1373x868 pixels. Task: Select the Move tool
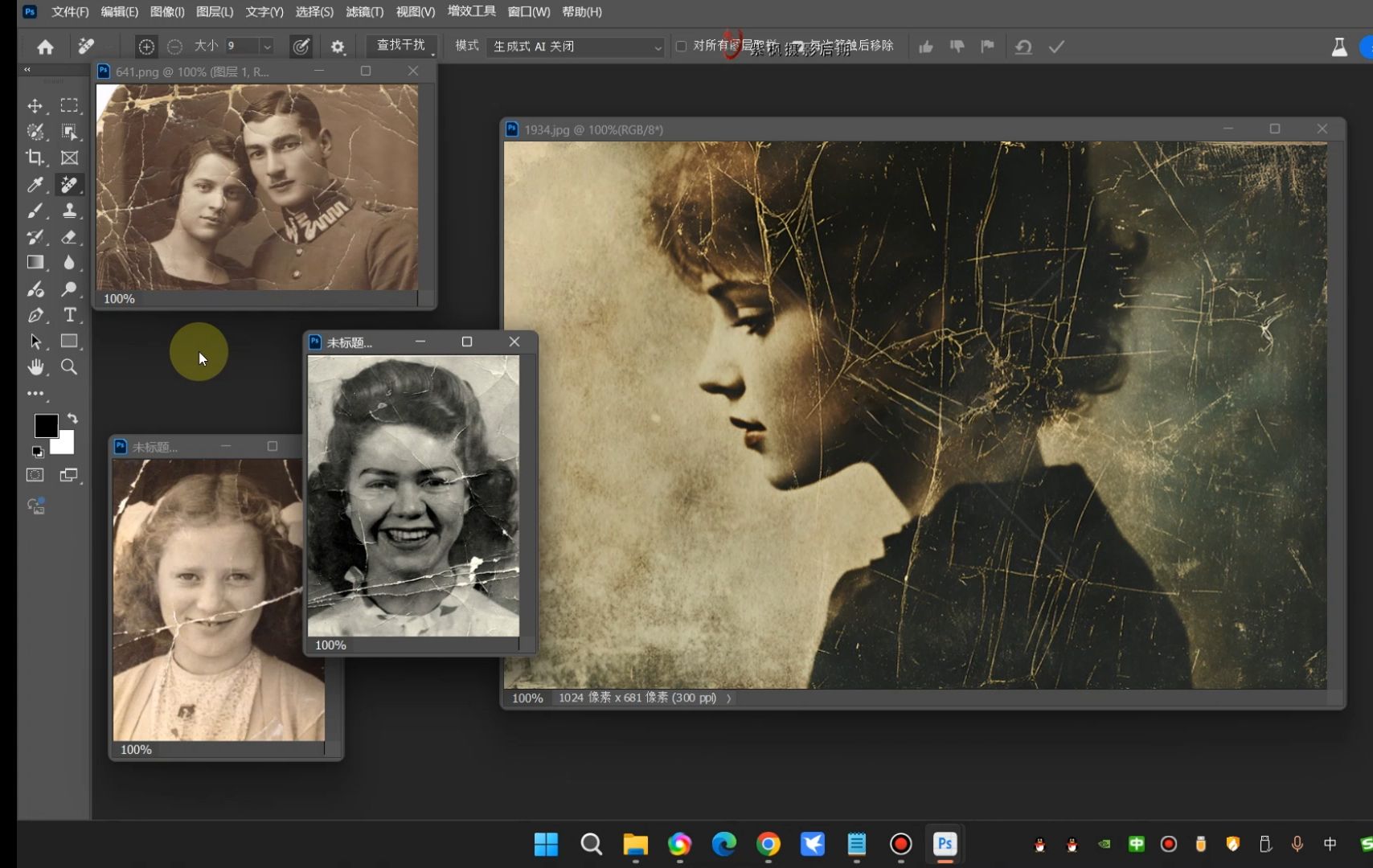pos(35,106)
